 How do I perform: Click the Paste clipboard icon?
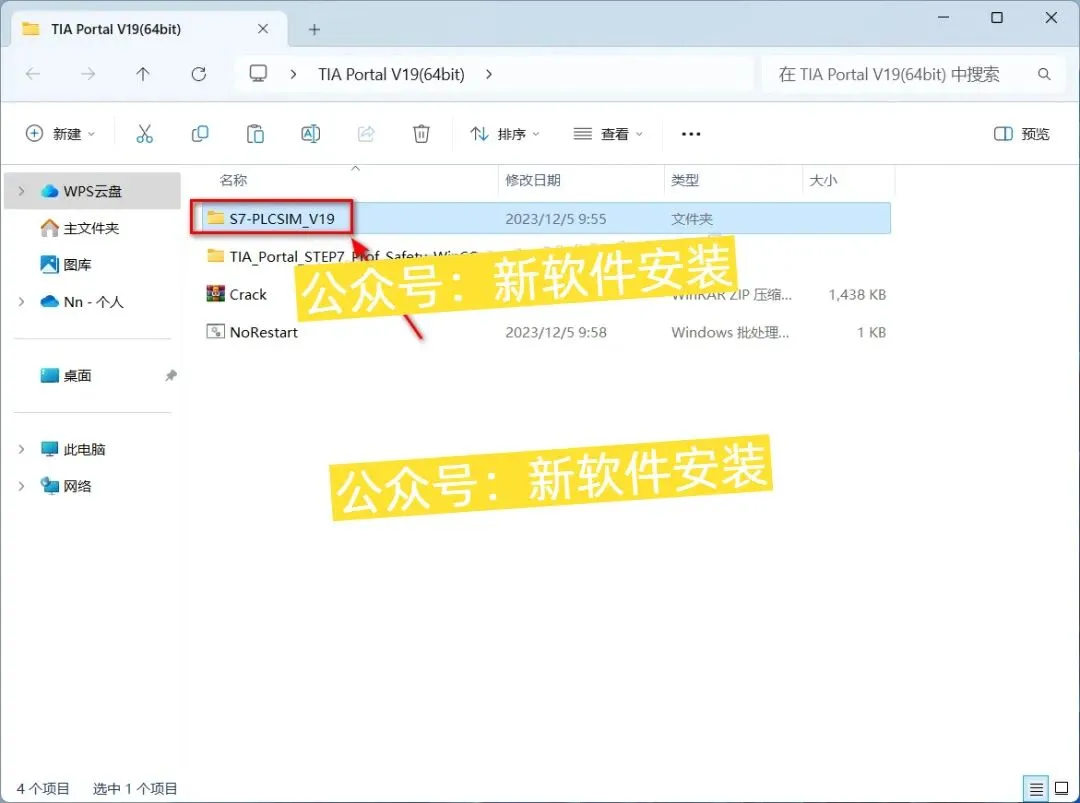(255, 134)
